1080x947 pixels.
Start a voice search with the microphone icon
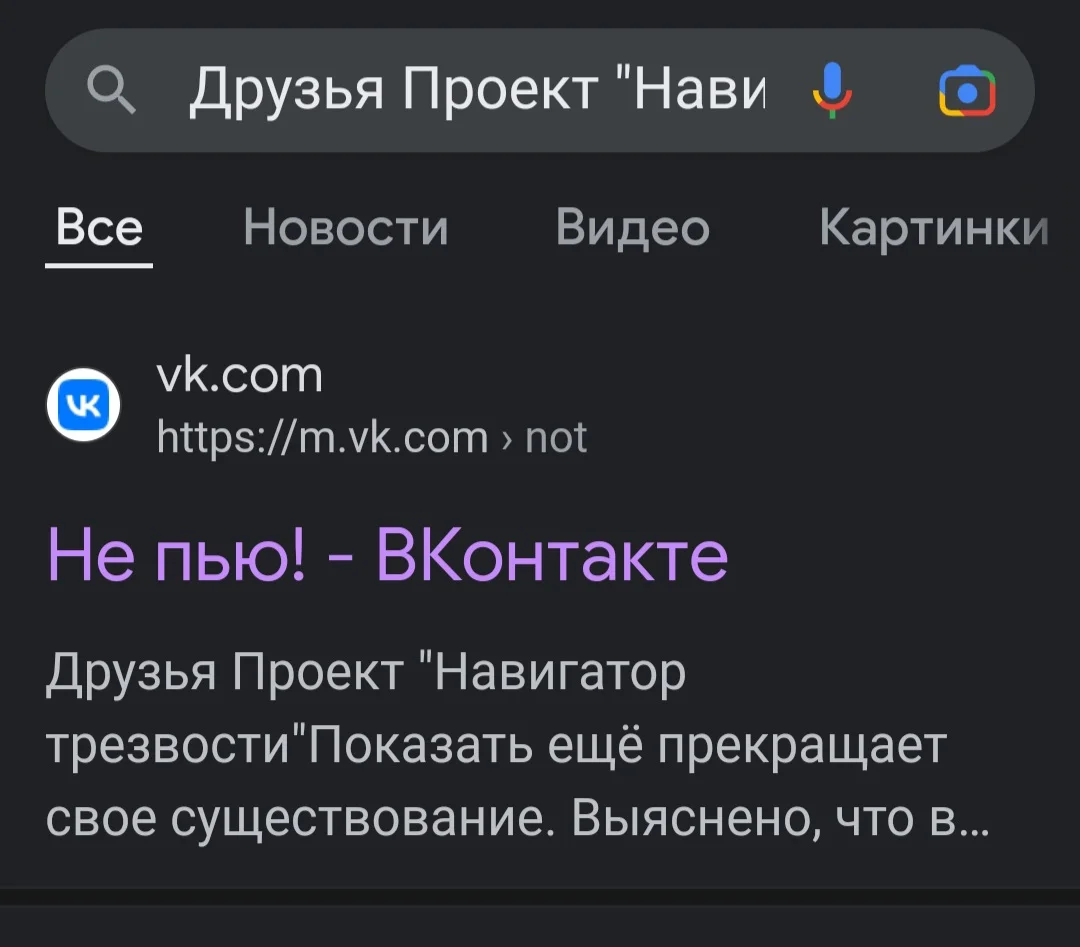[833, 90]
